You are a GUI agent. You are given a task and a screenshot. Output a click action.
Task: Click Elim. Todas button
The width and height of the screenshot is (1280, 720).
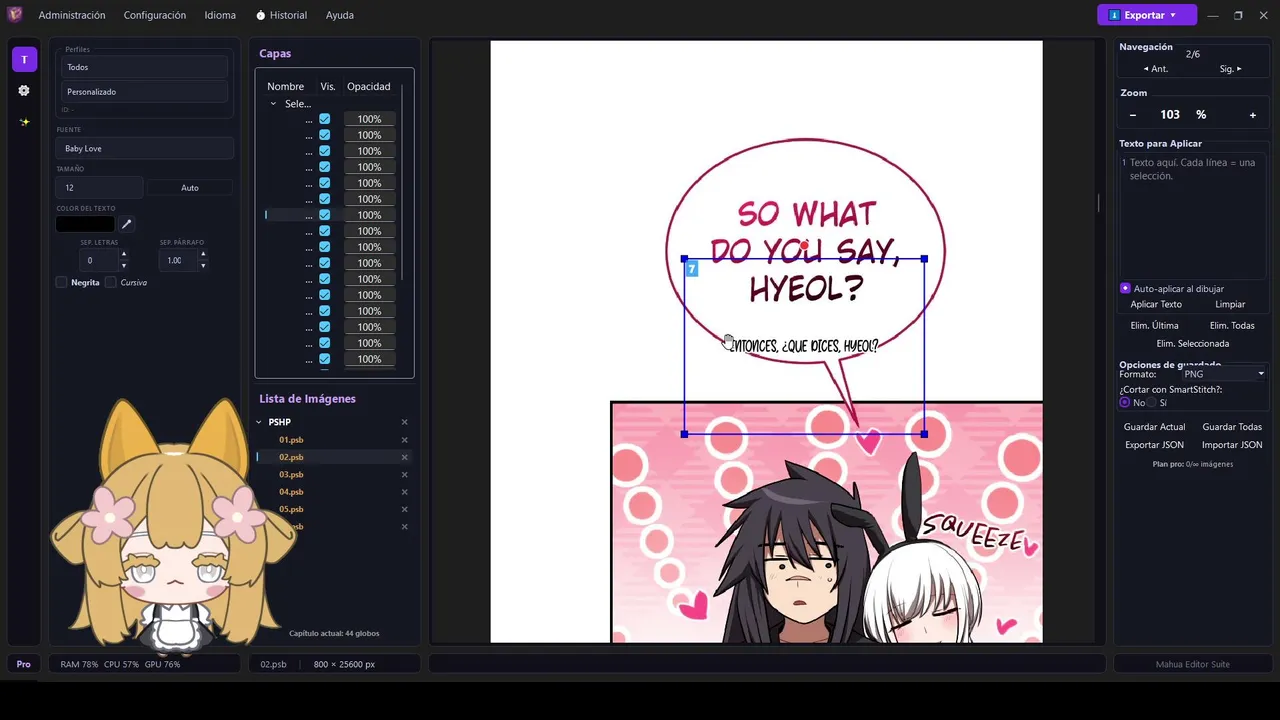tap(1232, 325)
